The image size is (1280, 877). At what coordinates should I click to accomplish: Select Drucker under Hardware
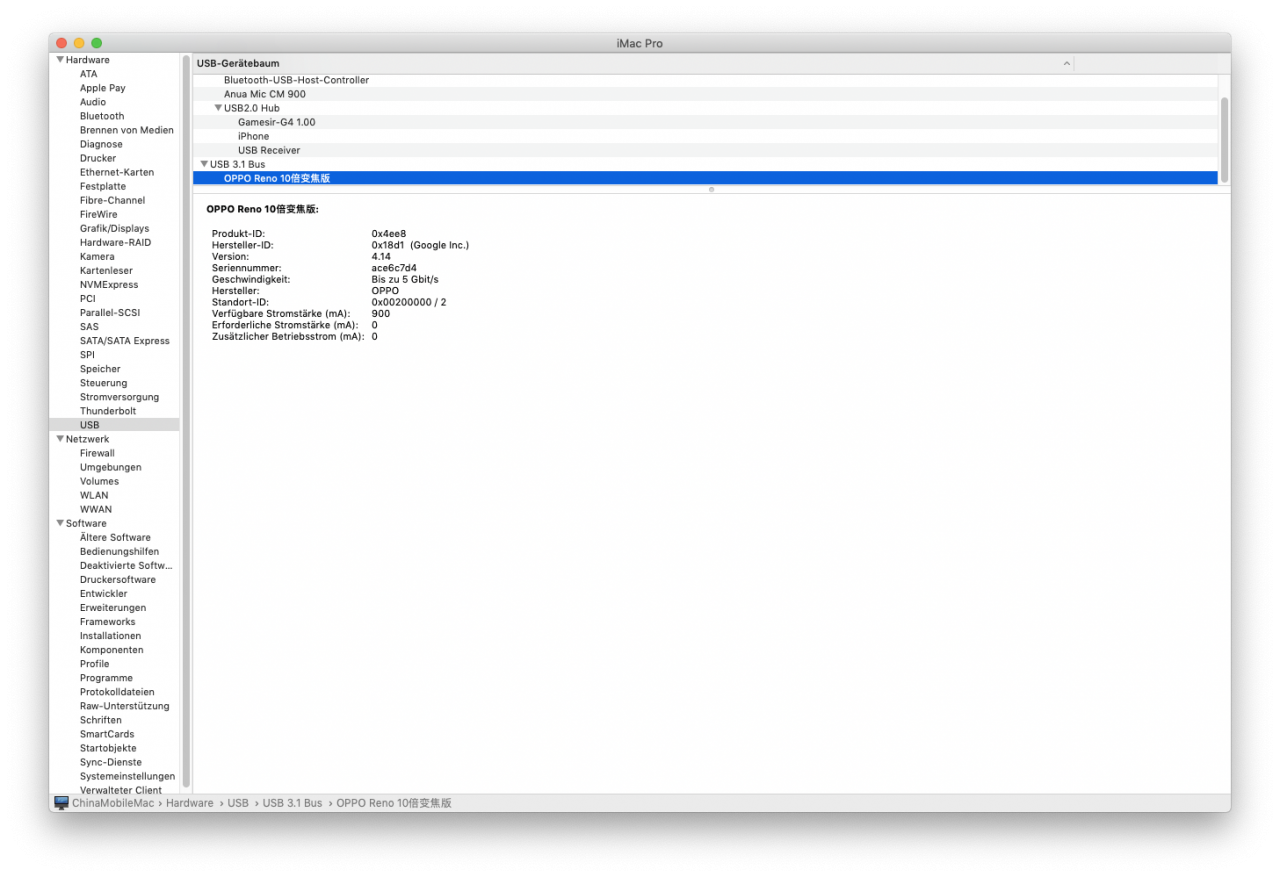(x=98, y=158)
